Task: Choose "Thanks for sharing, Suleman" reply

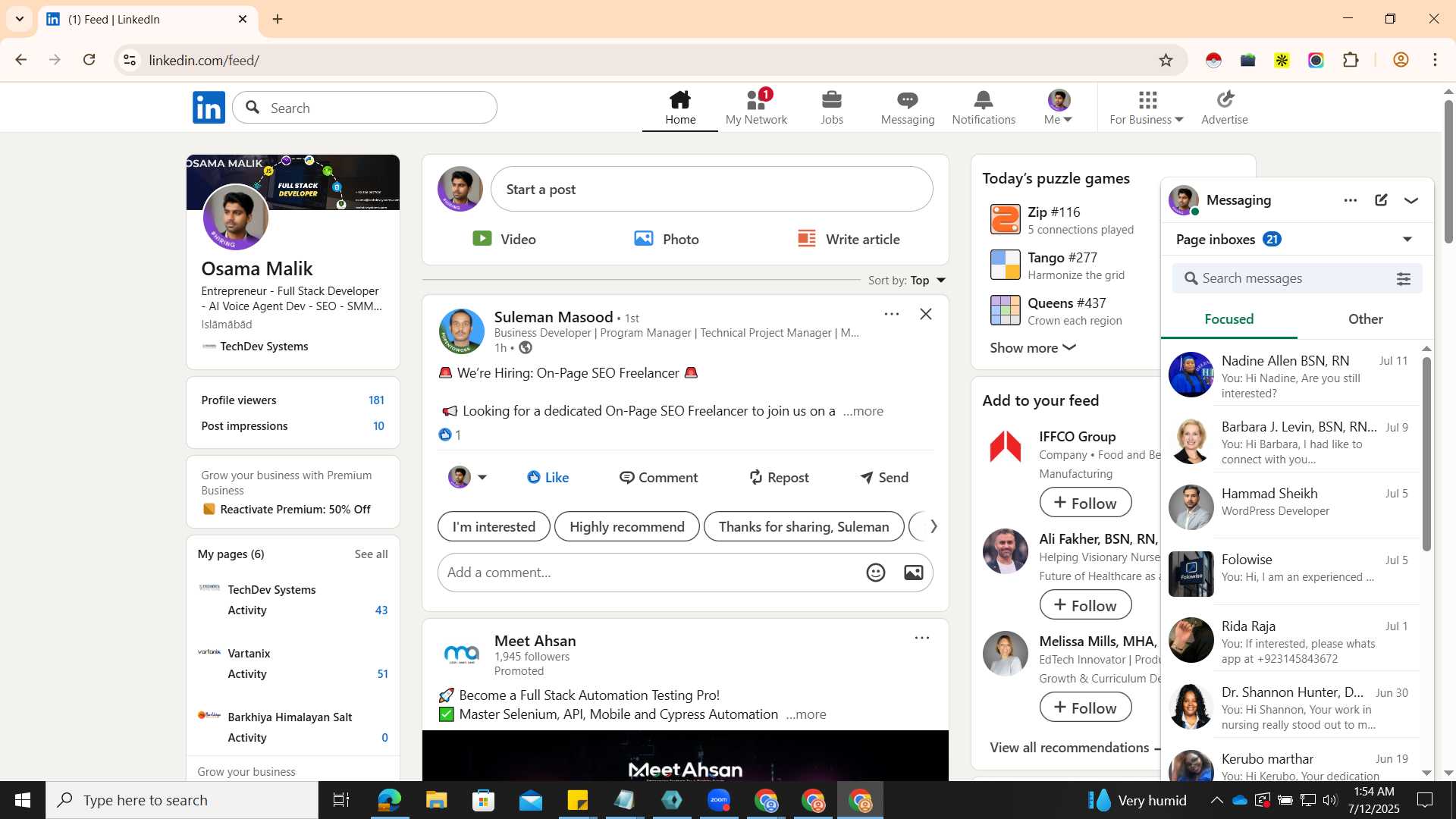Action: coord(804,526)
